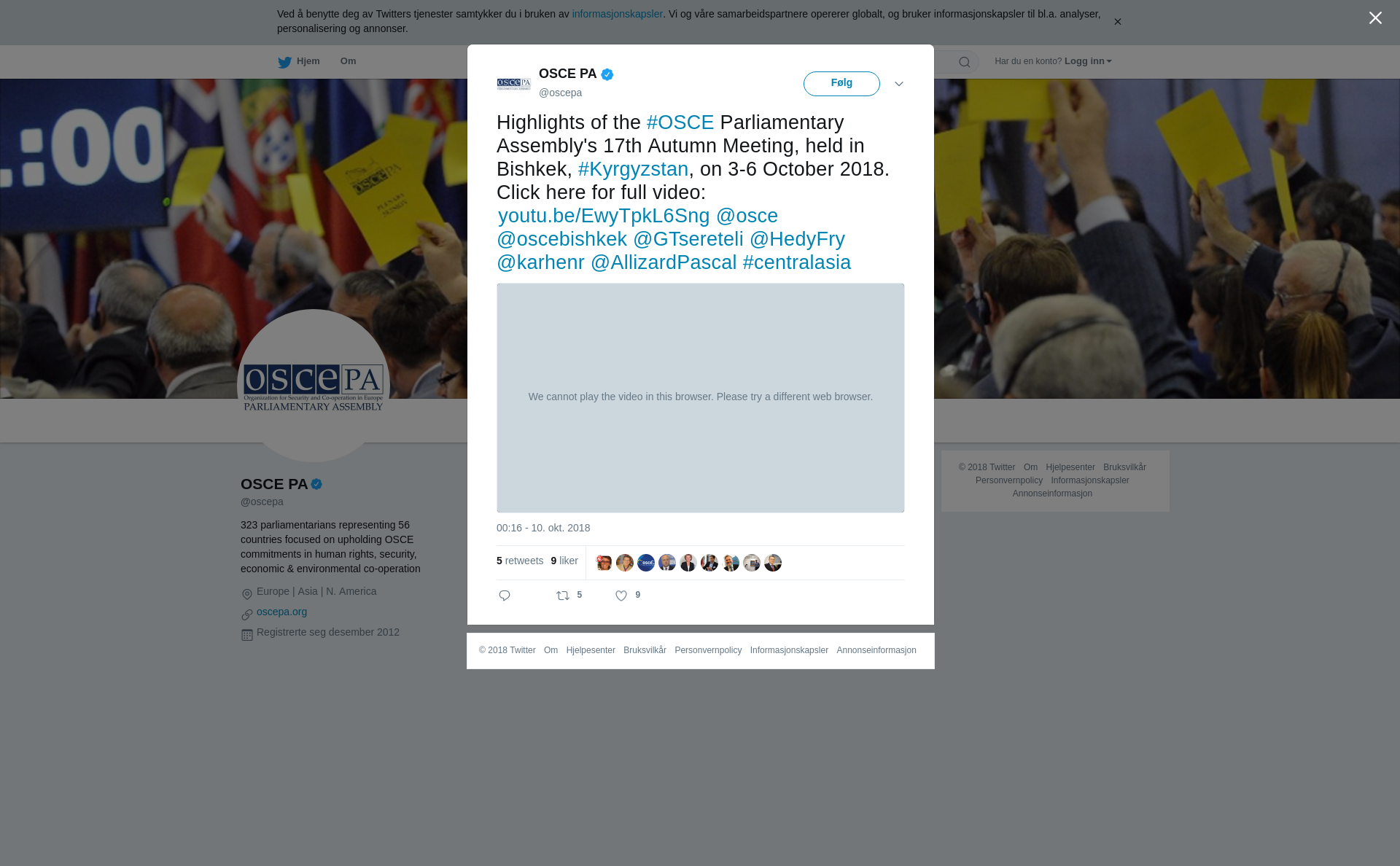Open the Om menu item
This screenshot has height=866, width=1400.
pos(348,61)
